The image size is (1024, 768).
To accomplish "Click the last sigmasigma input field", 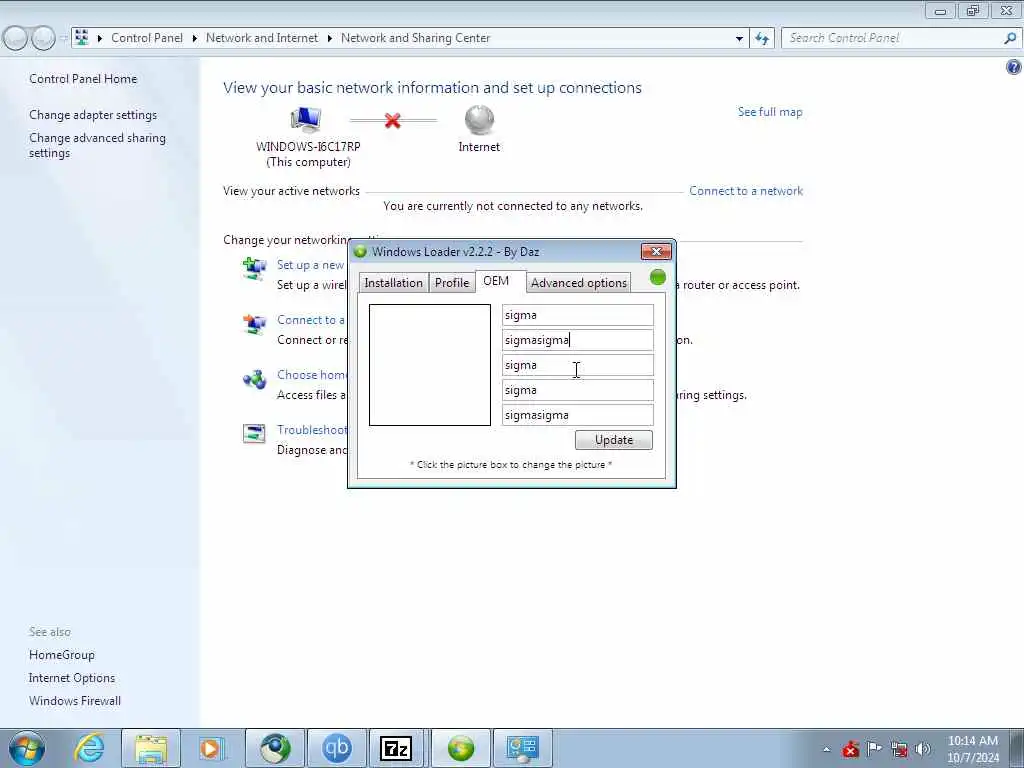I will click(577, 415).
